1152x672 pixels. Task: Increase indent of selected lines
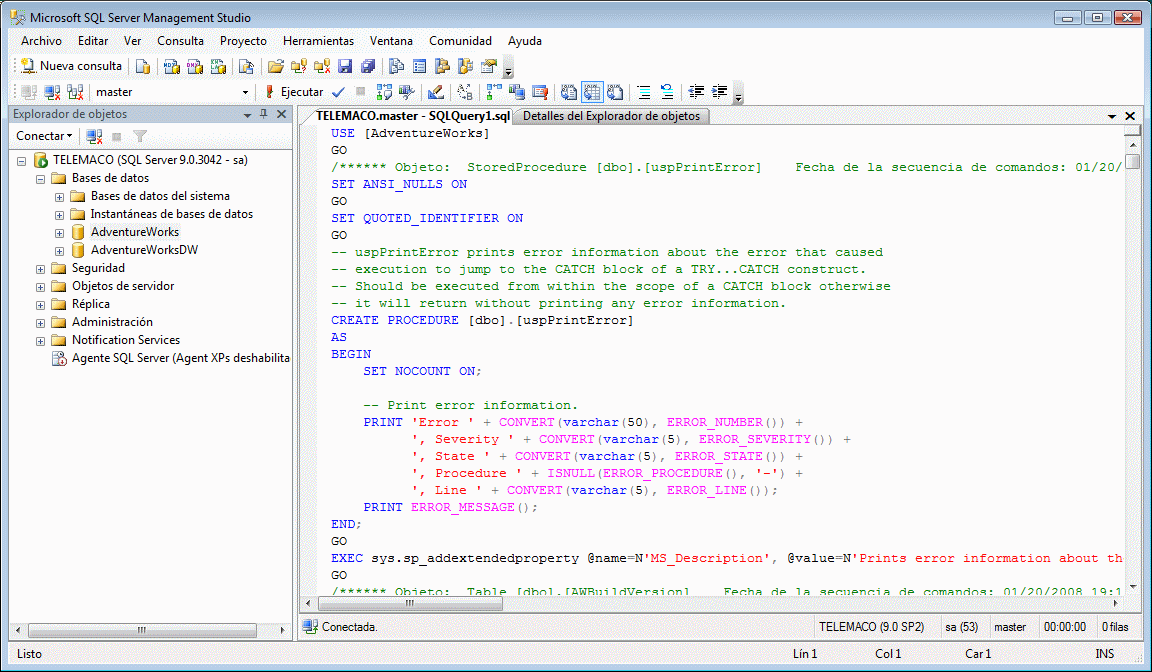(x=719, y=92)
